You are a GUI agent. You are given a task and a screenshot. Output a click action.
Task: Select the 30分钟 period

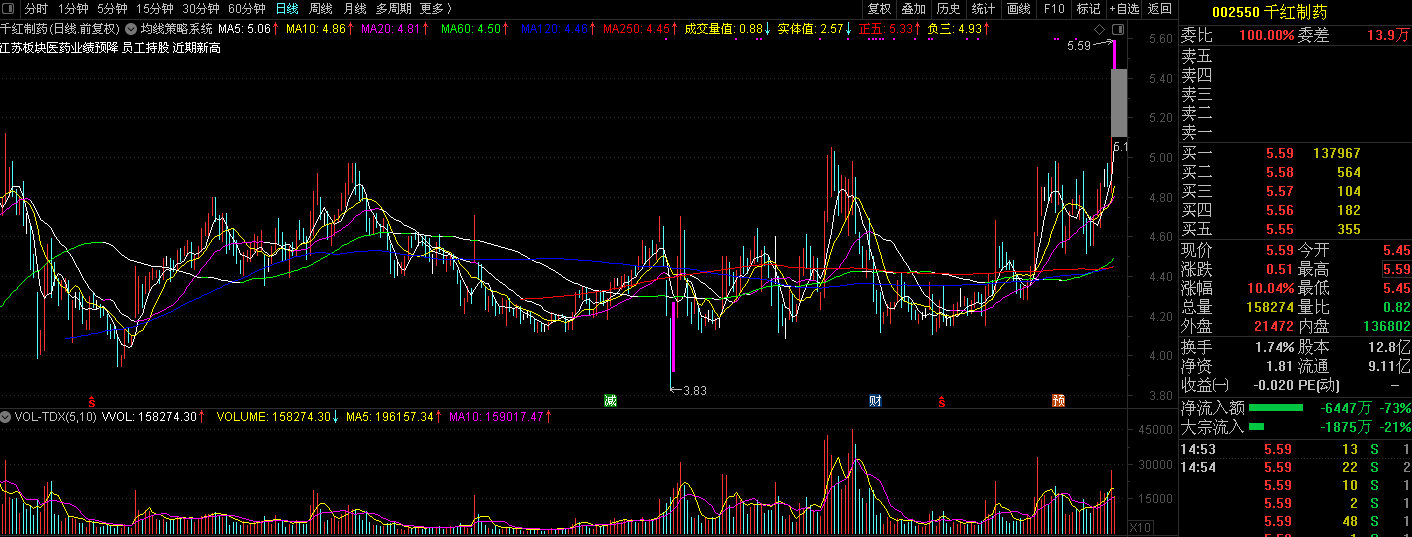(201, 9)
